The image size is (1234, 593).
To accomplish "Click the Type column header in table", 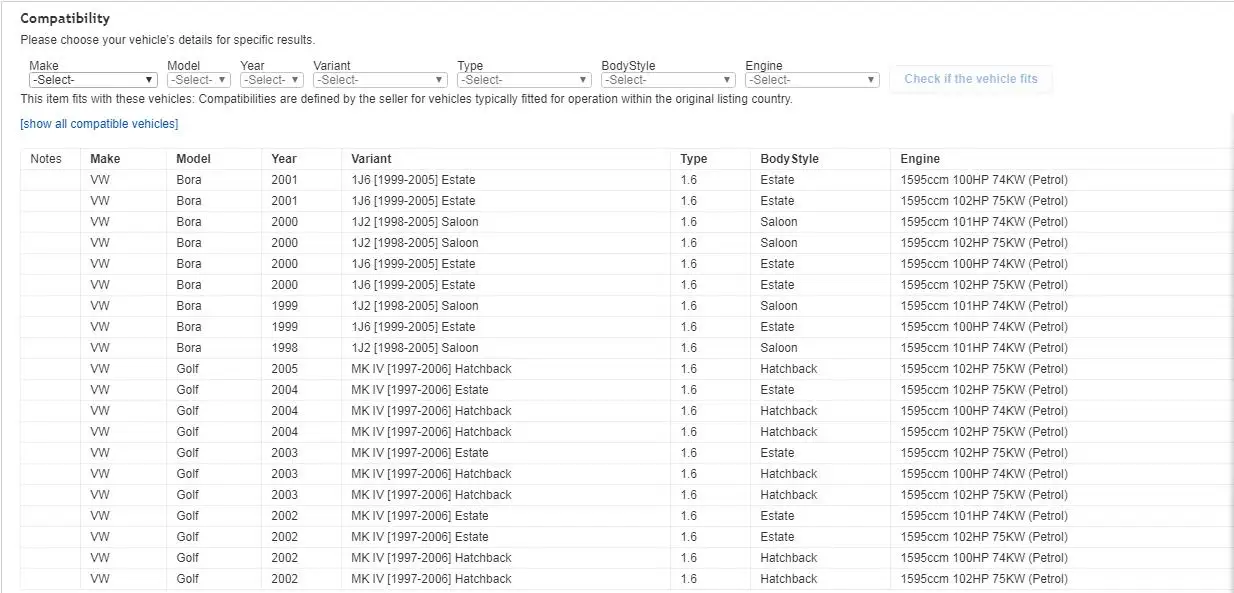I will (711, 159).
